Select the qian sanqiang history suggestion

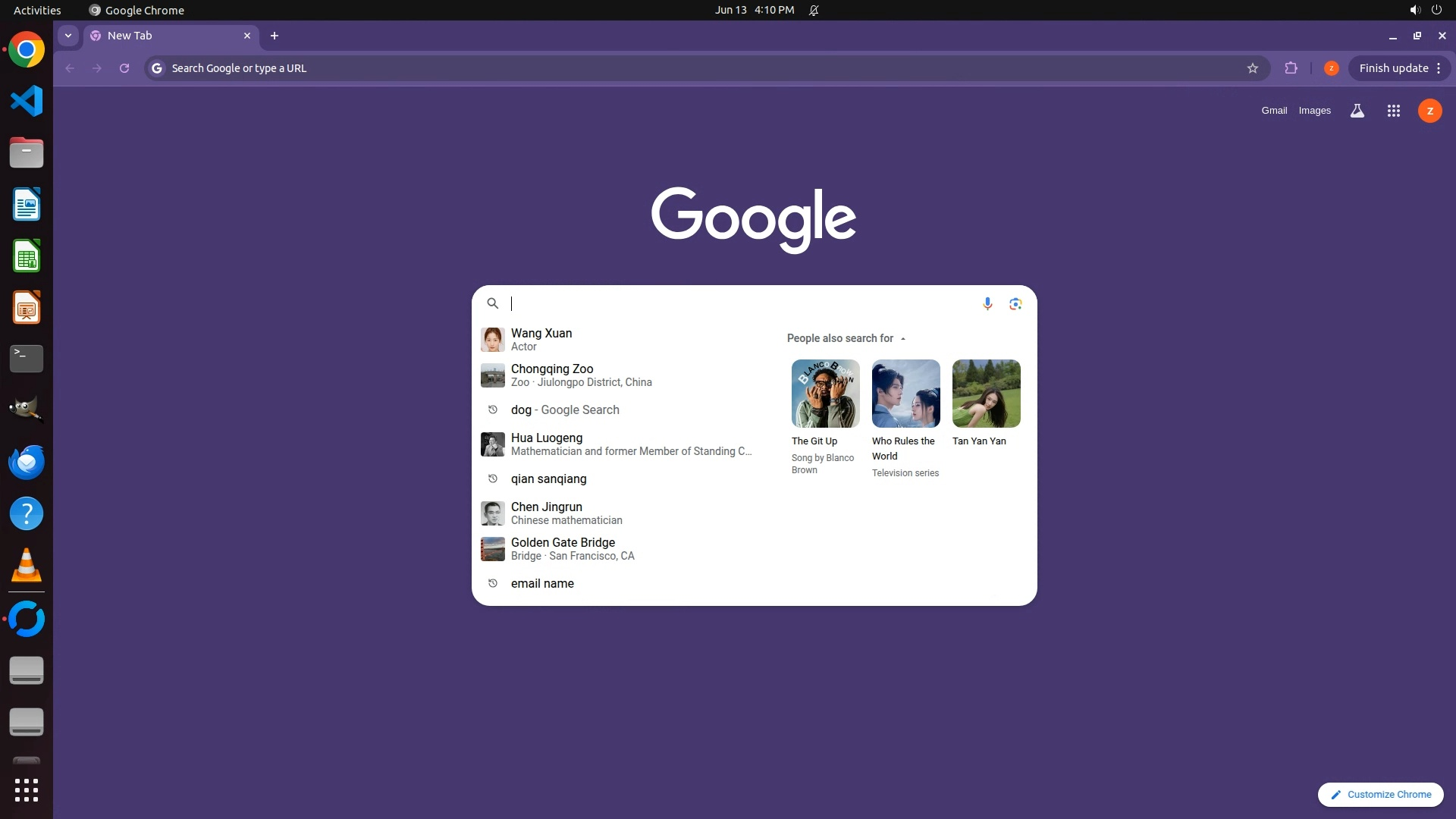[x=548, y=479]
